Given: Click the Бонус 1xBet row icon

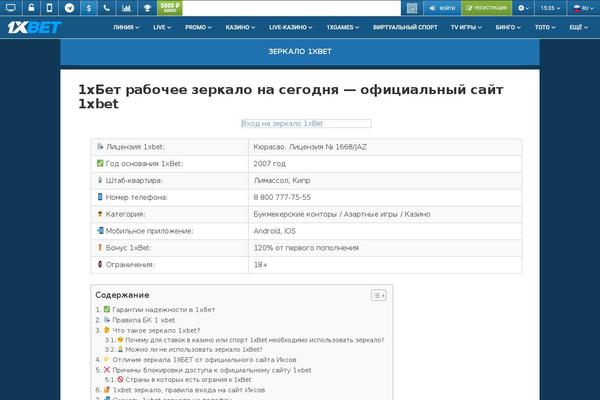Looking at the screenshot, I should pyautogui.click(x=100, y=247).
